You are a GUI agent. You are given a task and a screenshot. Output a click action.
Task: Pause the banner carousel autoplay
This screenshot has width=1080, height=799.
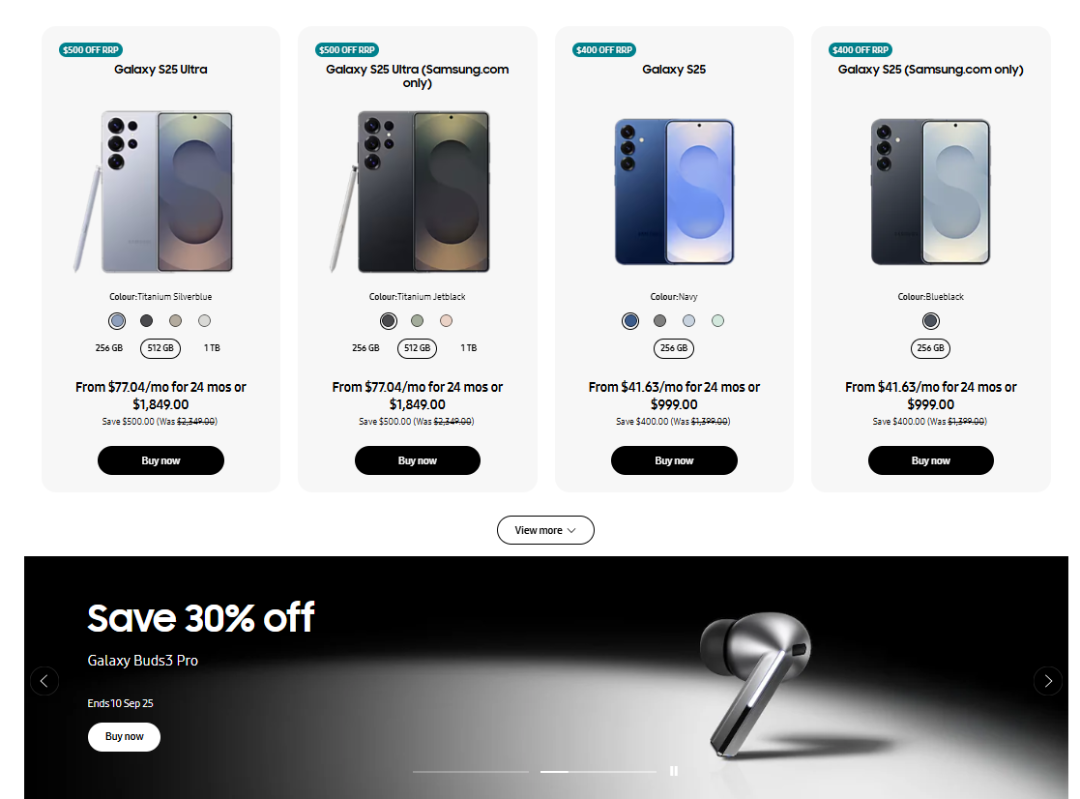[x=674, y=771]
